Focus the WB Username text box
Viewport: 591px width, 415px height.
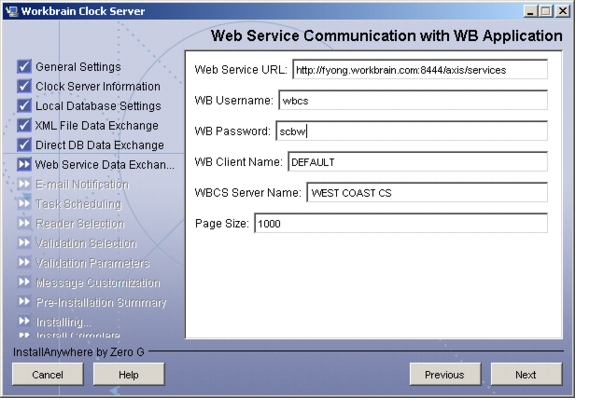coord(413,100)
